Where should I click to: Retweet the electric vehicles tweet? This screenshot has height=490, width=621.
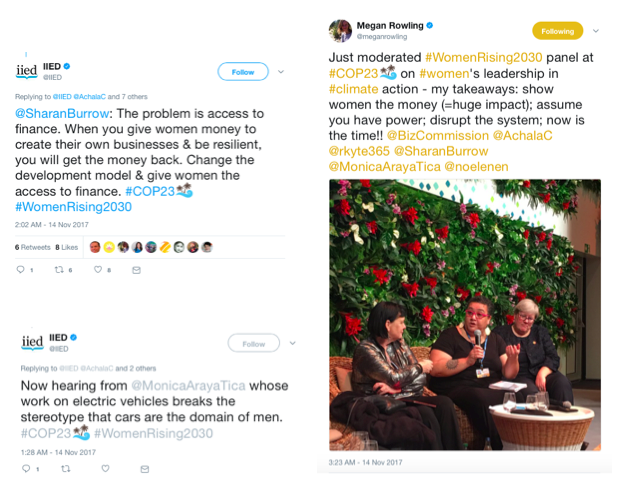pyautogui.click(x=65, y=469)
